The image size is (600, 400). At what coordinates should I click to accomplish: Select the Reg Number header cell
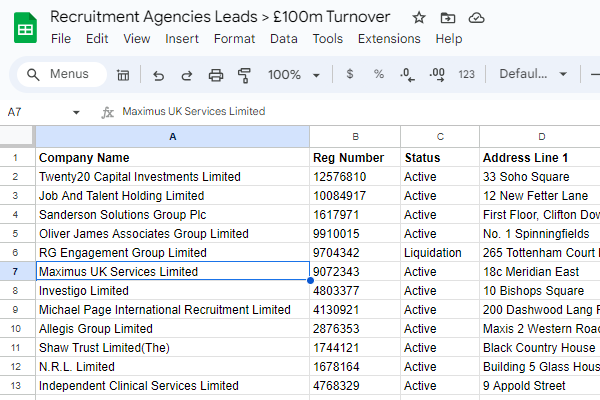point(355,157)
